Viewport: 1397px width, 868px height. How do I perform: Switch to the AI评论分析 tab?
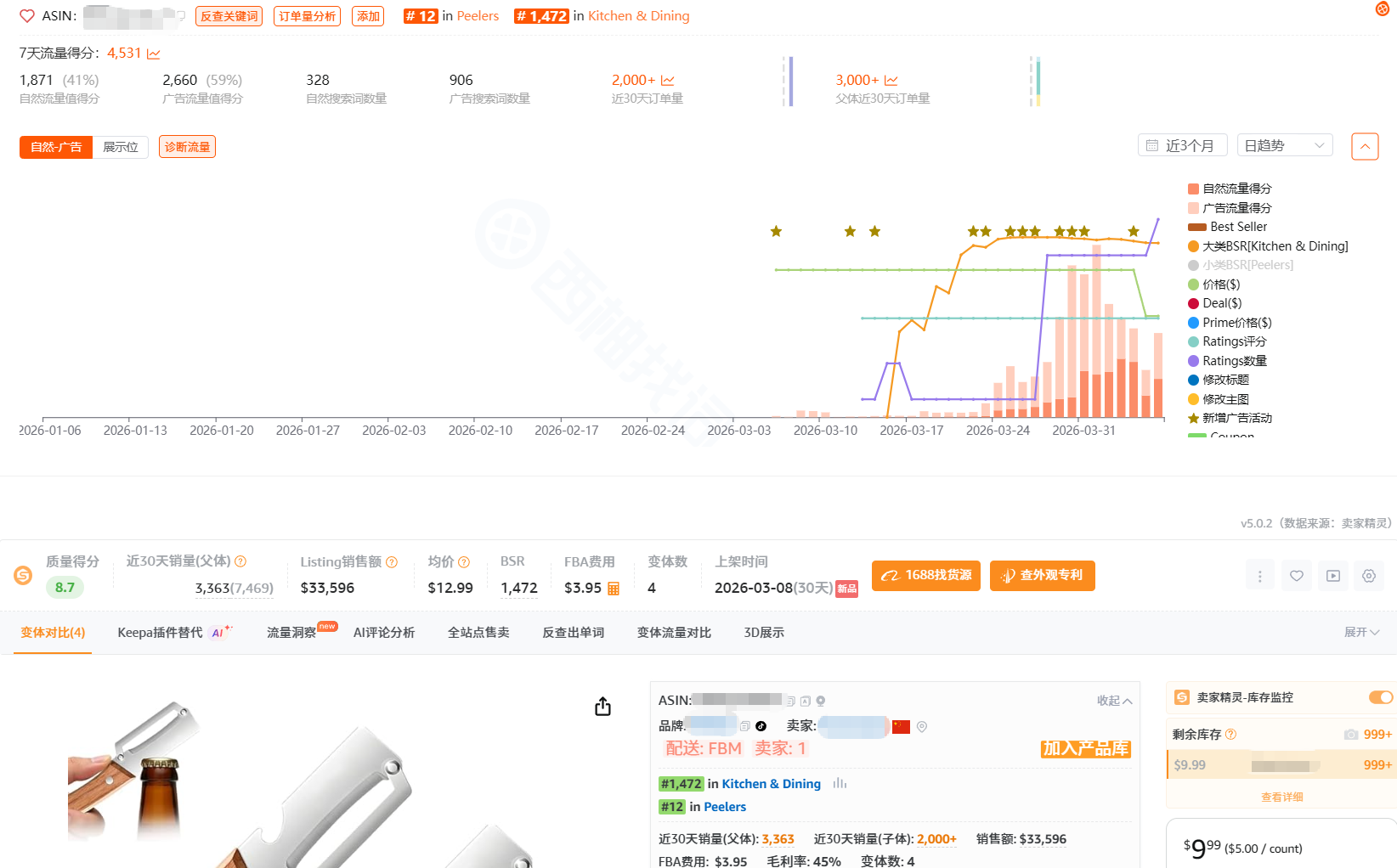click(x=384, y=633)
